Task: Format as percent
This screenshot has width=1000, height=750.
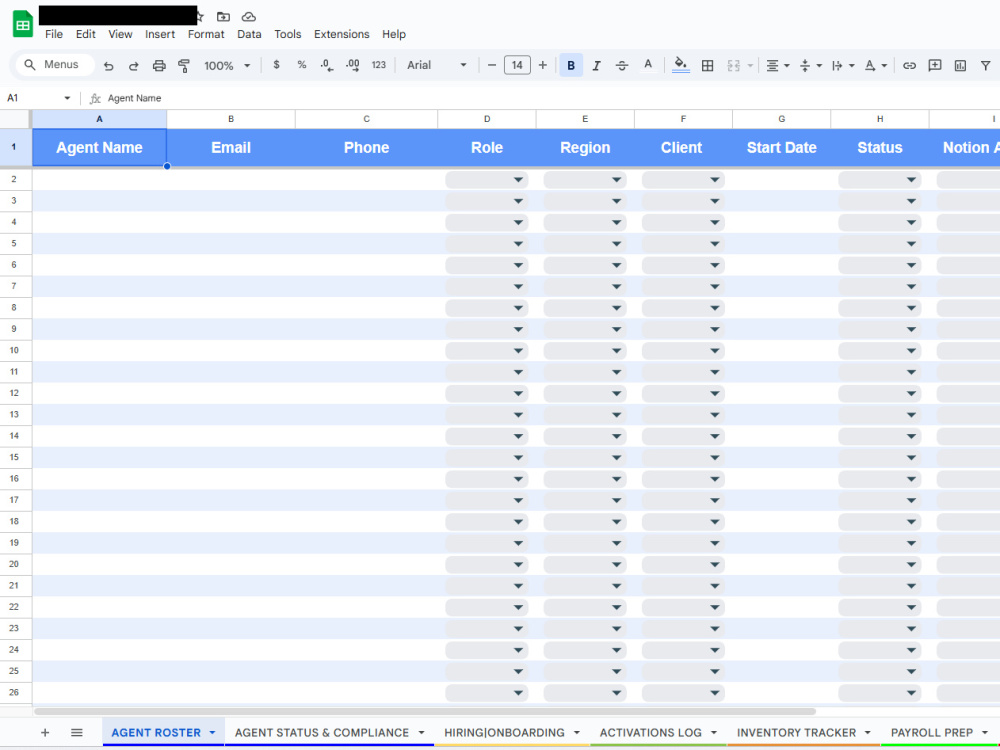Action: [302, 65]
